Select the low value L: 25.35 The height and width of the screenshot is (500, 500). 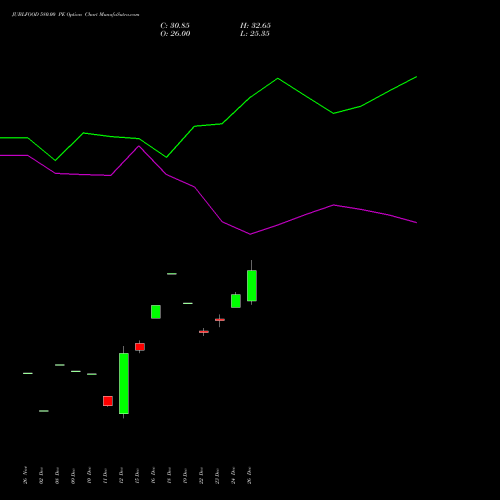(x=255, y=33)
